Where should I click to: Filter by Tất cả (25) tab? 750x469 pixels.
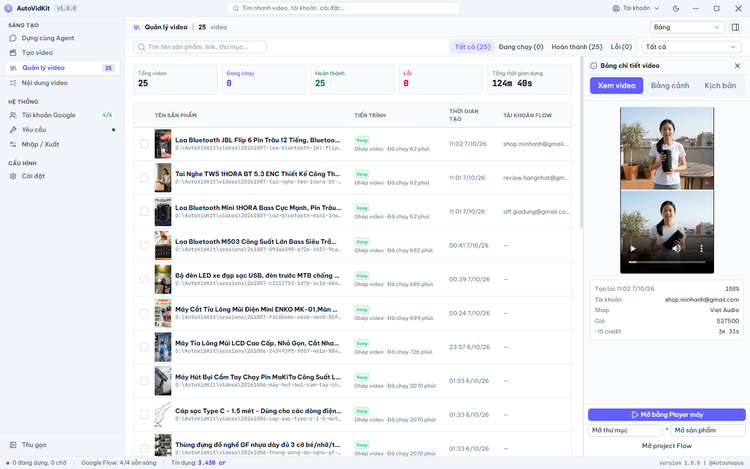click(472, 47)
